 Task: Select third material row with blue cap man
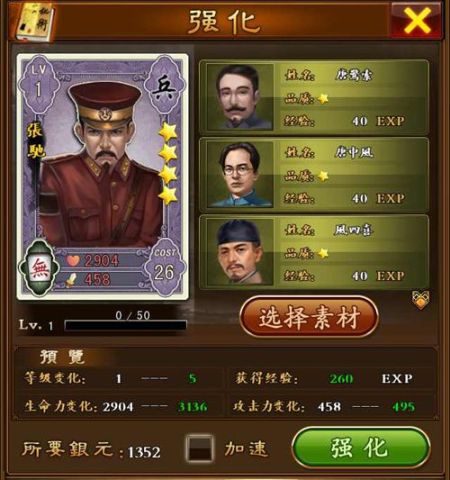click(x=313, y=252)
